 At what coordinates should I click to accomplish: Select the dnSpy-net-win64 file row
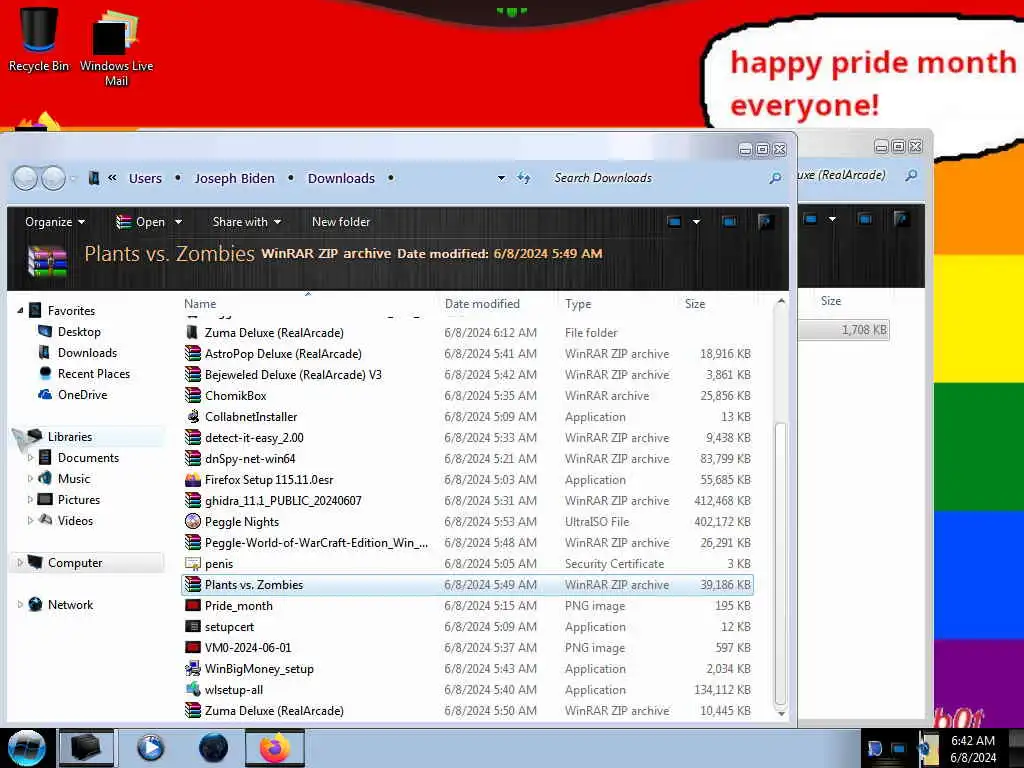tap(468, 458)
